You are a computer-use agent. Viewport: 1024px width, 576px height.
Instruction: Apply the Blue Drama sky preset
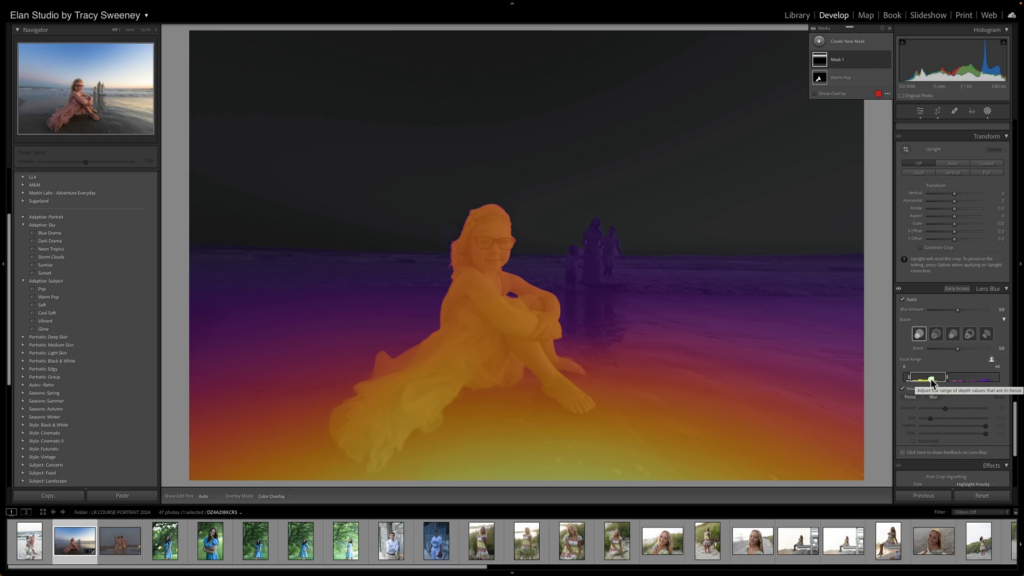(50, 233)
